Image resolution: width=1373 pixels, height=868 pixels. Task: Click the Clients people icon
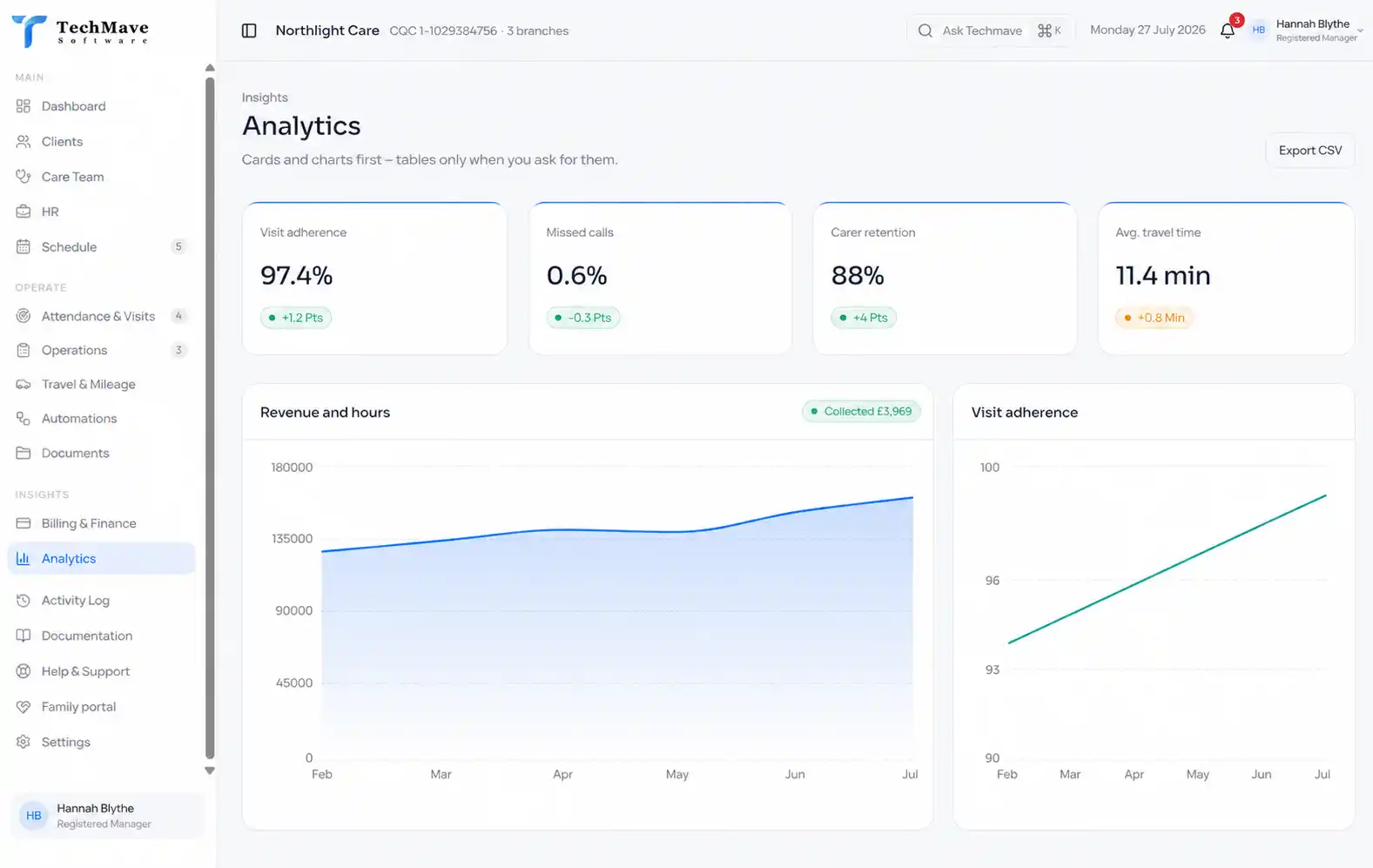point(24,141)
